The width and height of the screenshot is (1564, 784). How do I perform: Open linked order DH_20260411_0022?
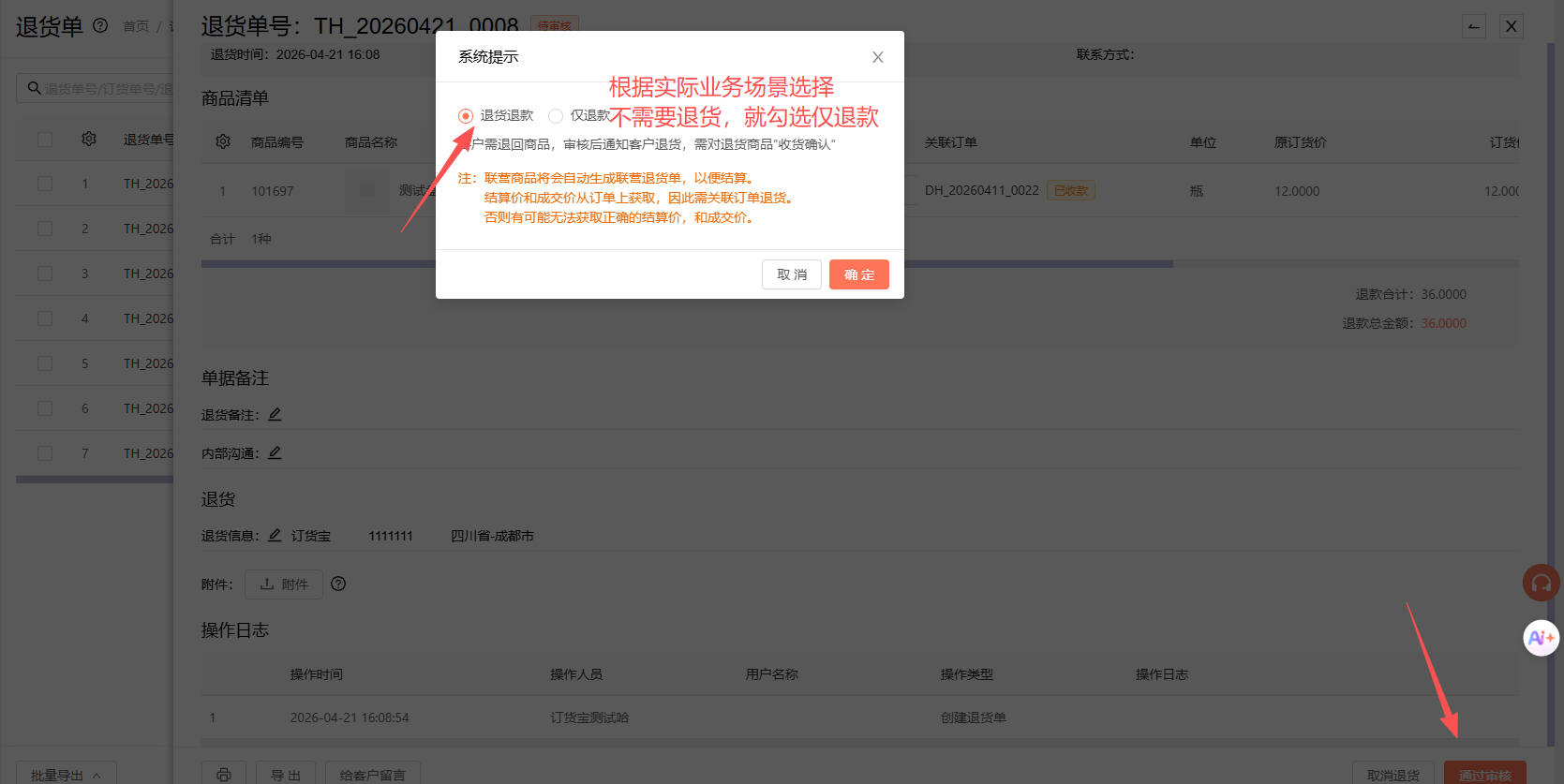pos(982,190)
